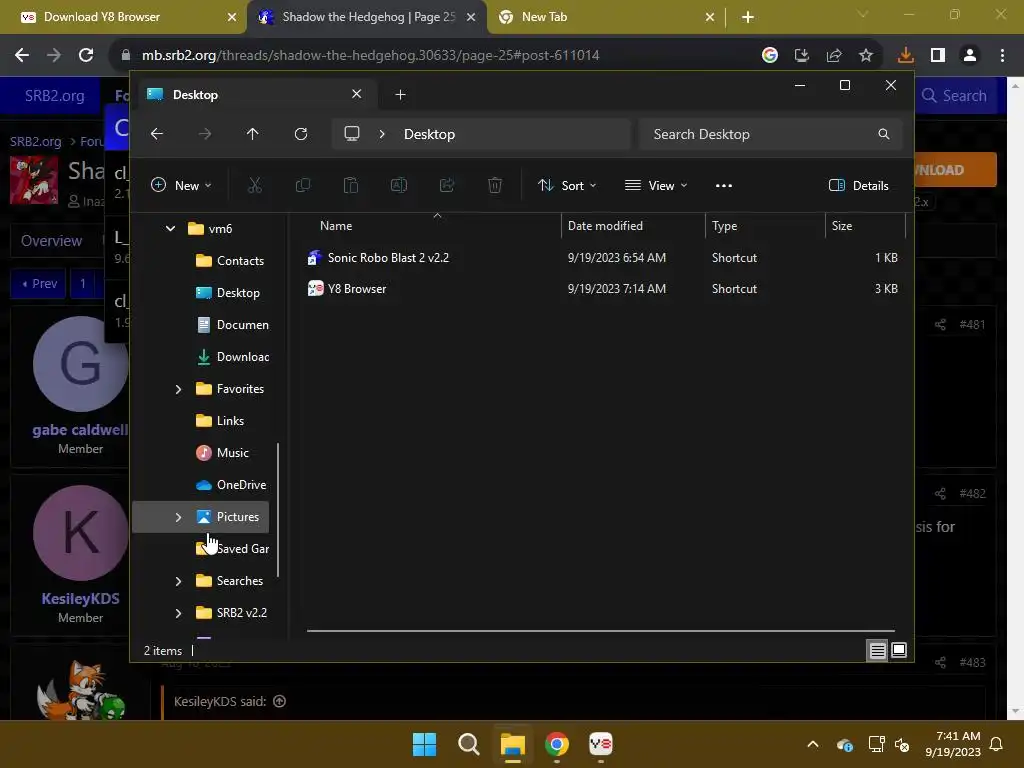Click the Prev page button on forum
The image size is (1024, 768).
pos(39,283)
